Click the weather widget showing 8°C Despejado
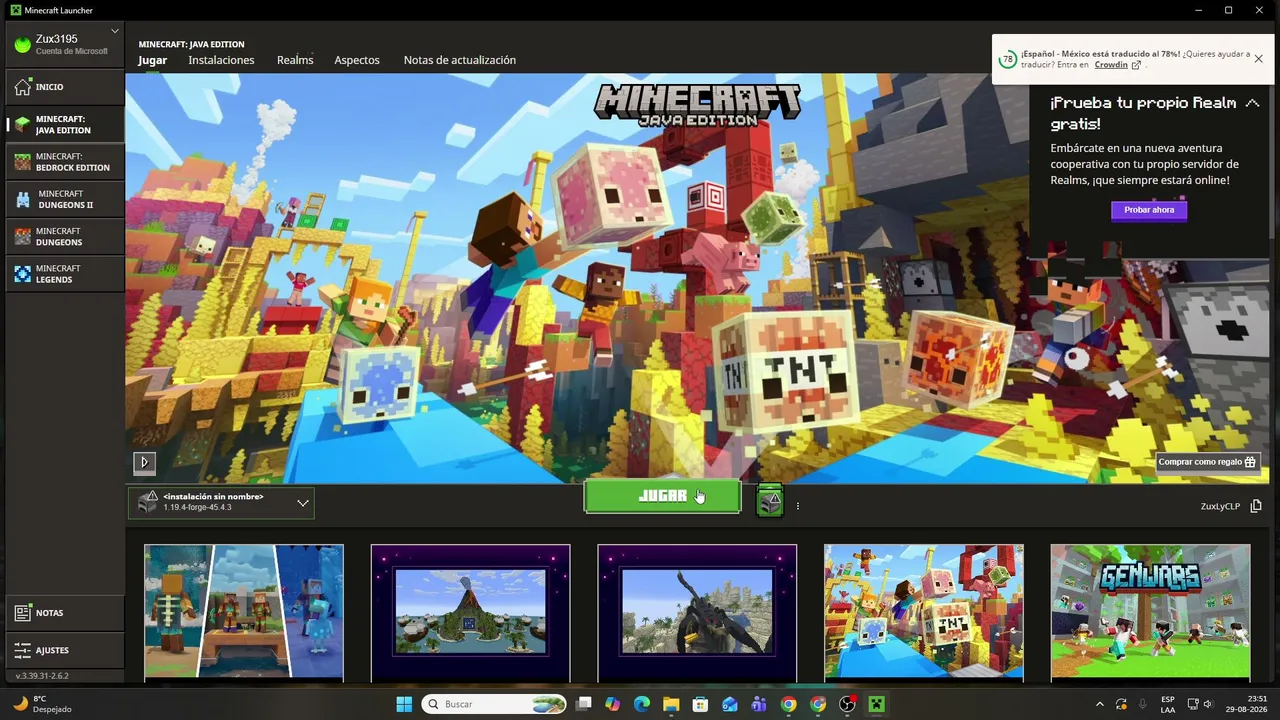Image resolution: width=1280 pixels, height=720 pixels. 42,704
